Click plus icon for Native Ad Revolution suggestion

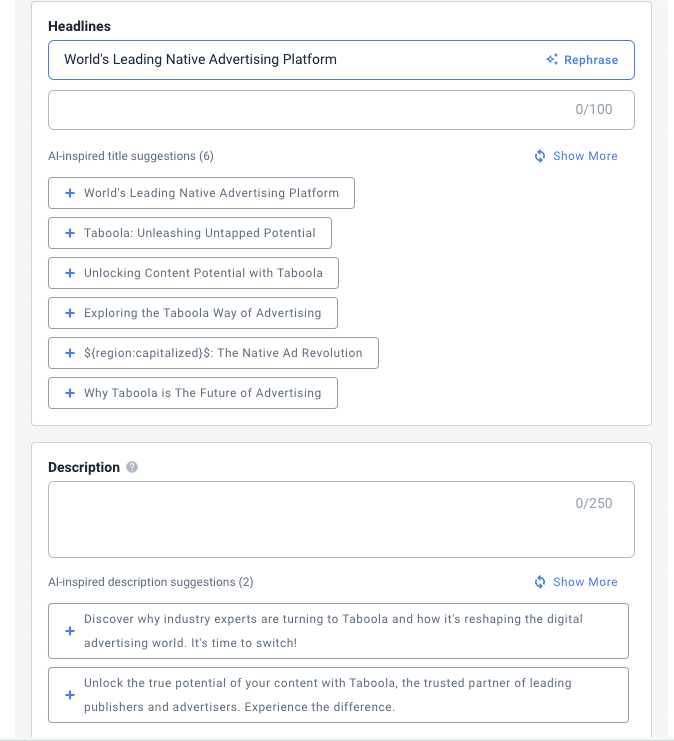point(70,353)
